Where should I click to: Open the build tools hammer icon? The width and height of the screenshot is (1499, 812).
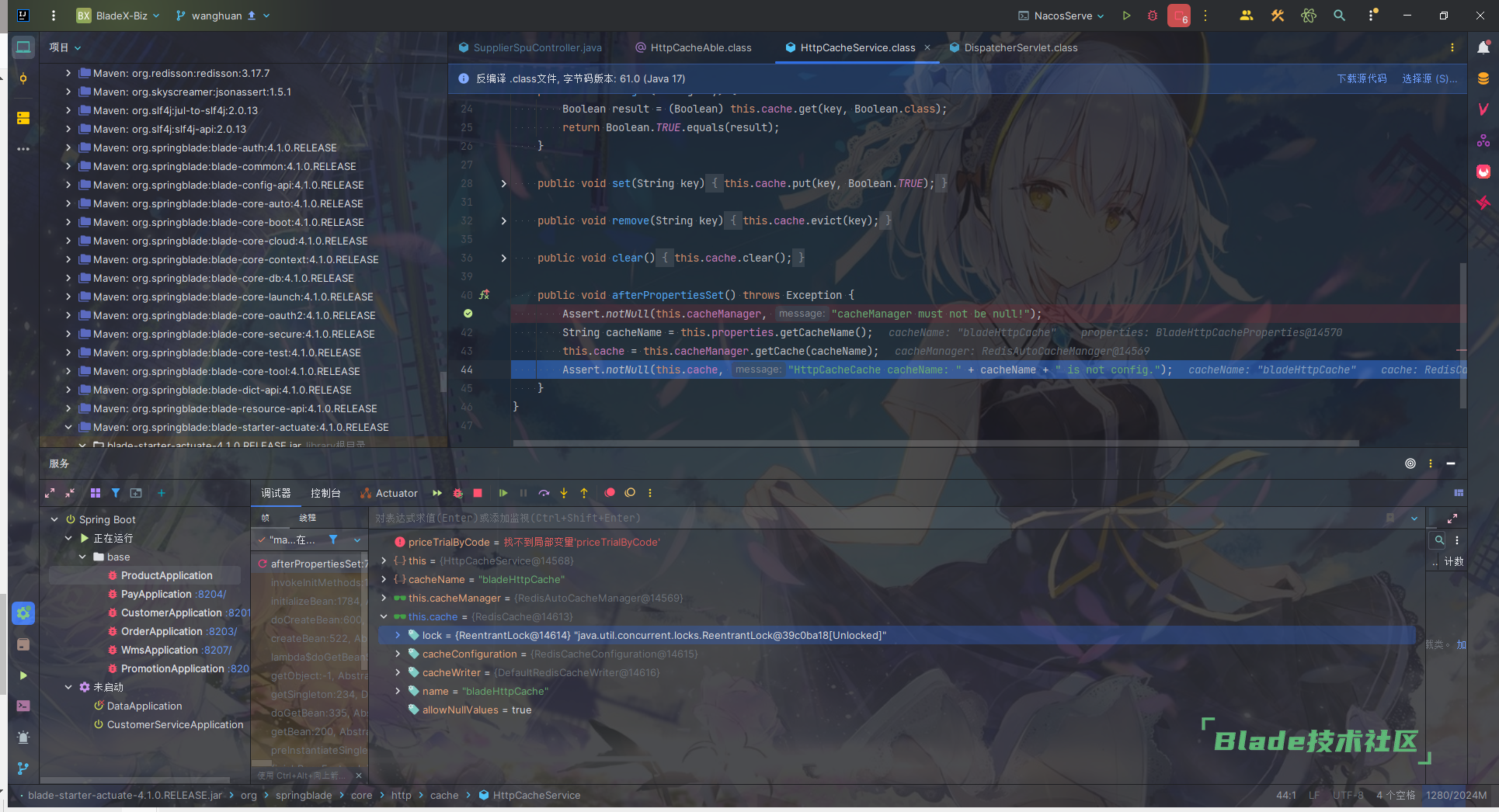[1278, 16]
